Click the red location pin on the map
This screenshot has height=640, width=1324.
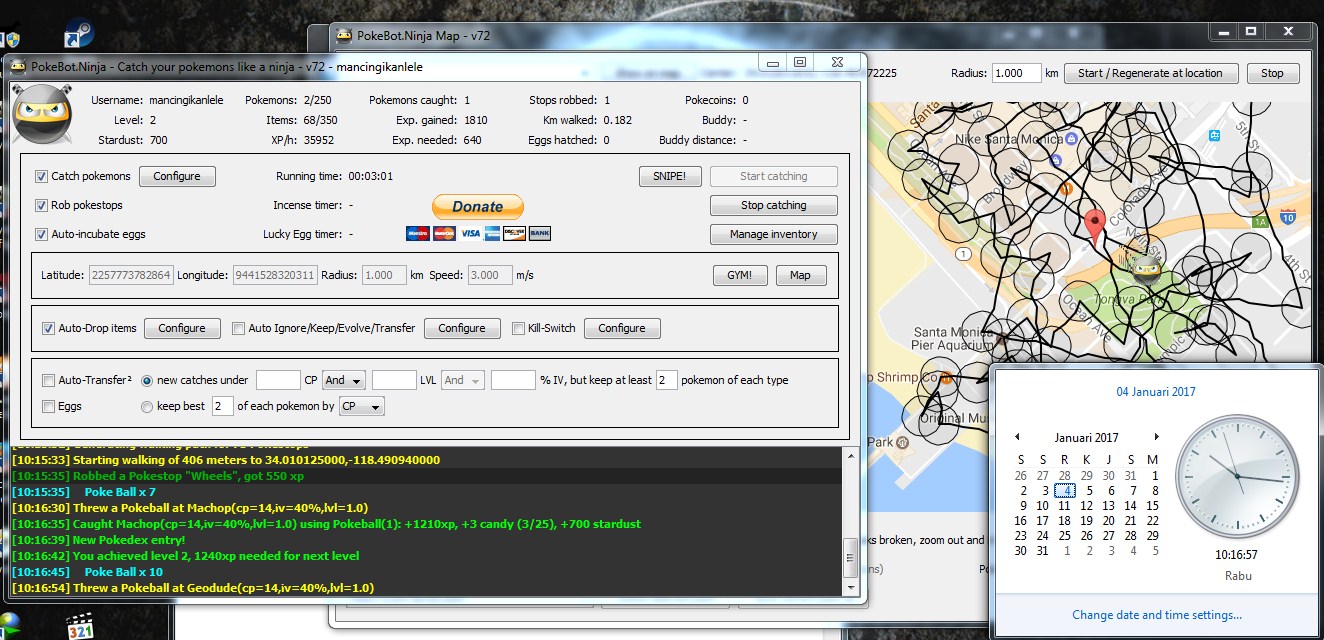[x=1095, y=227]
